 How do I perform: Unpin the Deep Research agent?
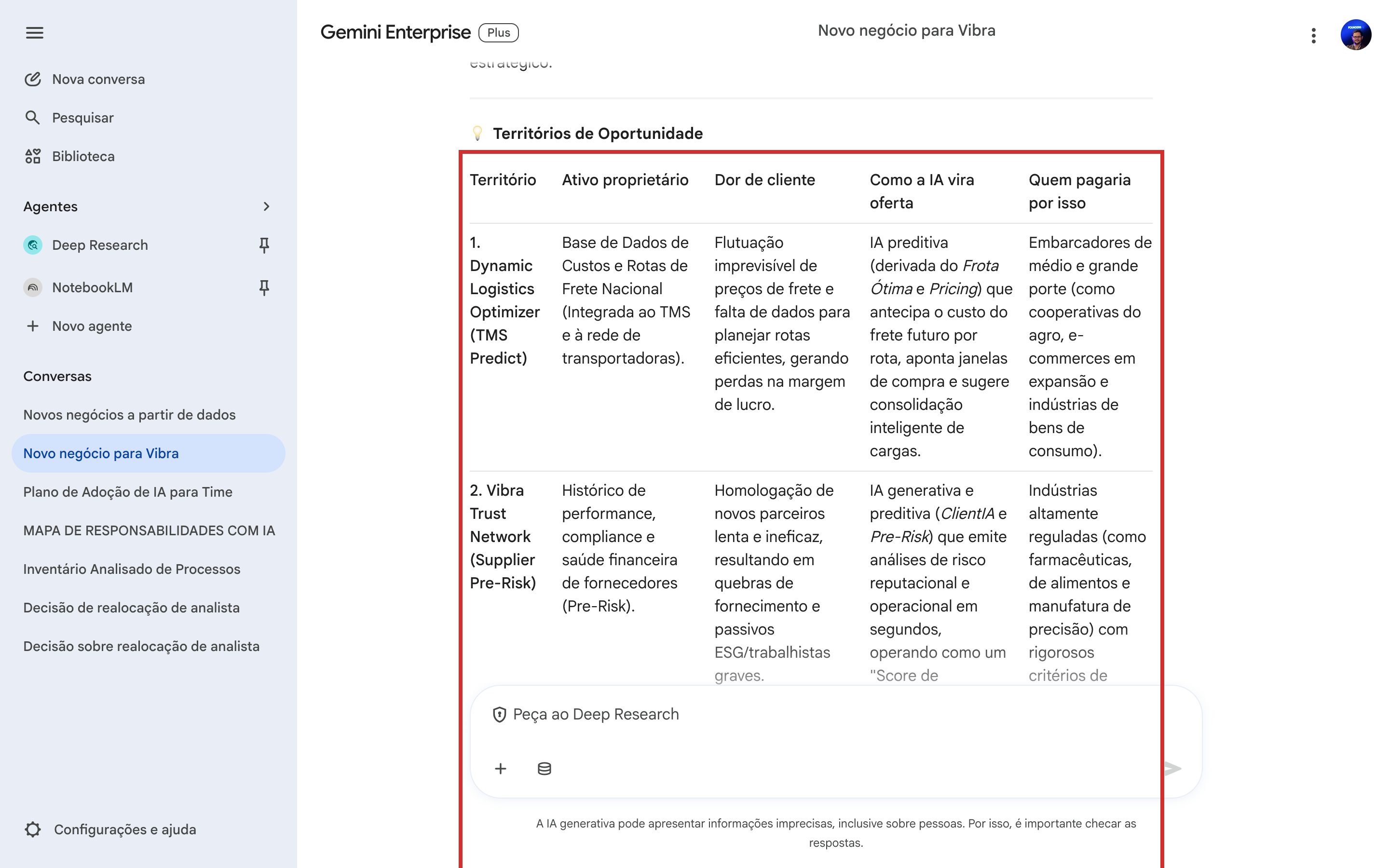[264, 245]
